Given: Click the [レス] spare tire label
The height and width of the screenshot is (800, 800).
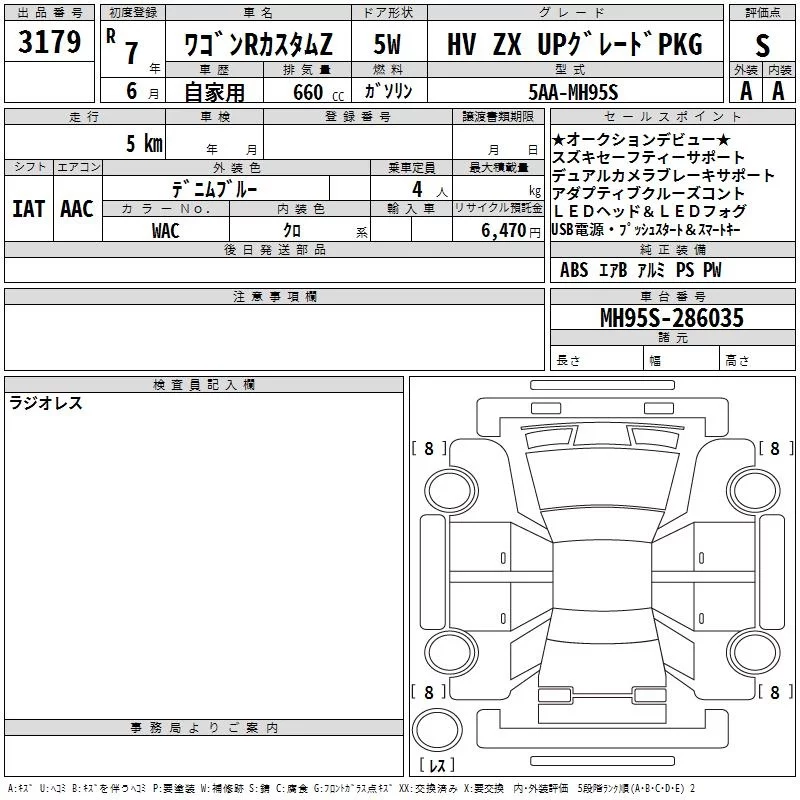Looking at the screenshot, I should point(437,765).
